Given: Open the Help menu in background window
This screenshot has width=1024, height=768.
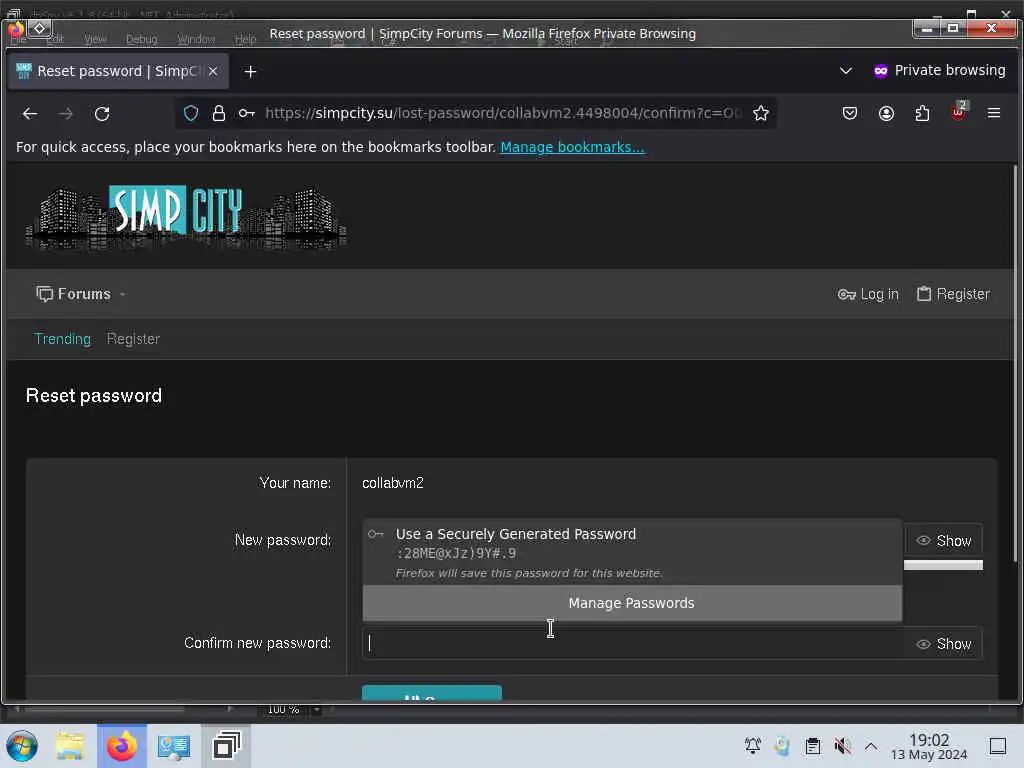Looking at the screenshot, I should 246,39.
